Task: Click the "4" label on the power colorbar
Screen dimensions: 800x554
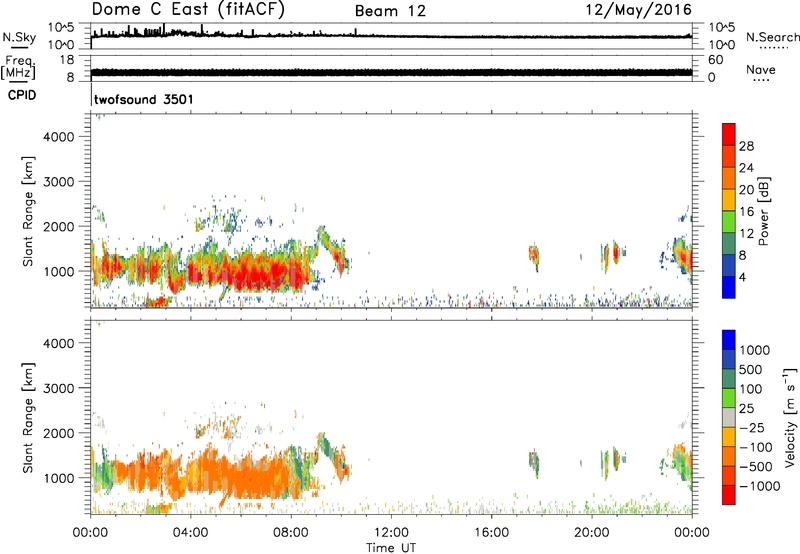Action: [x=742, y=277]
